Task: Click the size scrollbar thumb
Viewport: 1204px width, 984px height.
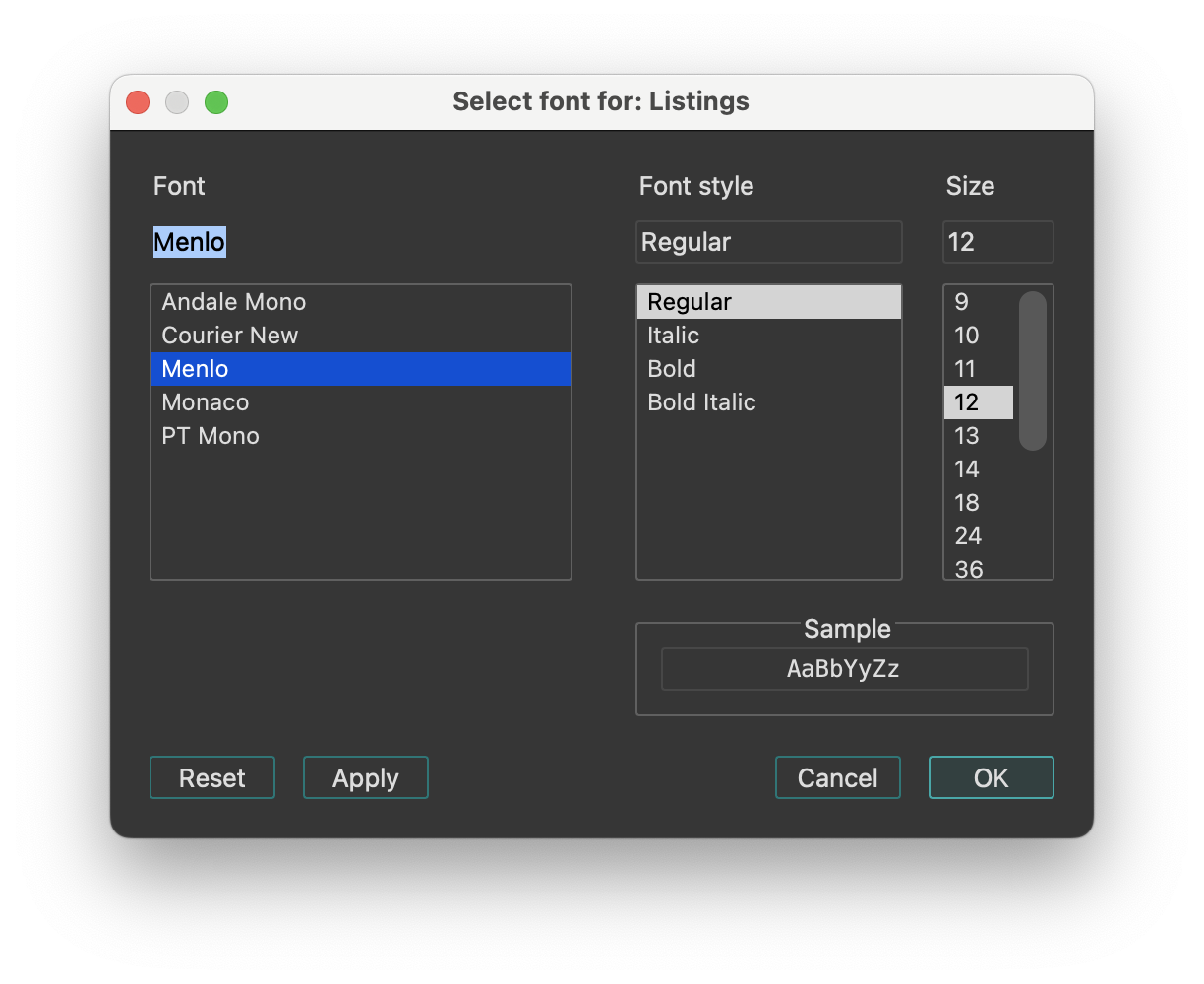Action: tap(1032, 369)
